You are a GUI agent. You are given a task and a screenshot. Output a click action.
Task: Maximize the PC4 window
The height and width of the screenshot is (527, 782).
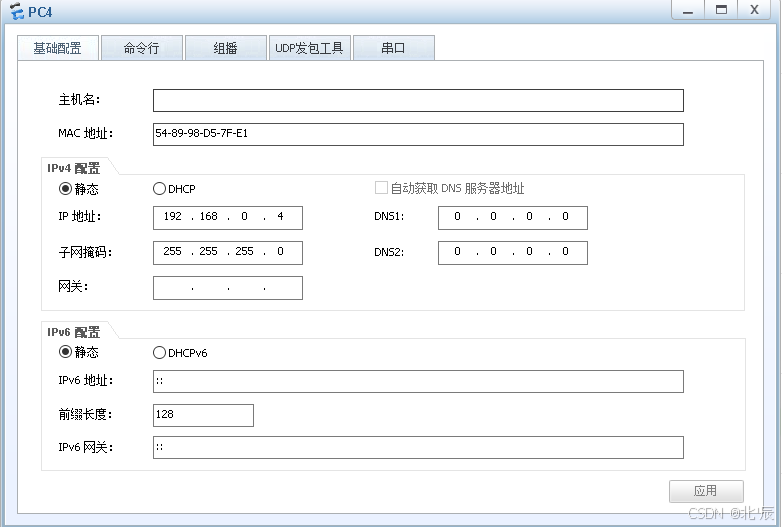click(x=721, y=10)
